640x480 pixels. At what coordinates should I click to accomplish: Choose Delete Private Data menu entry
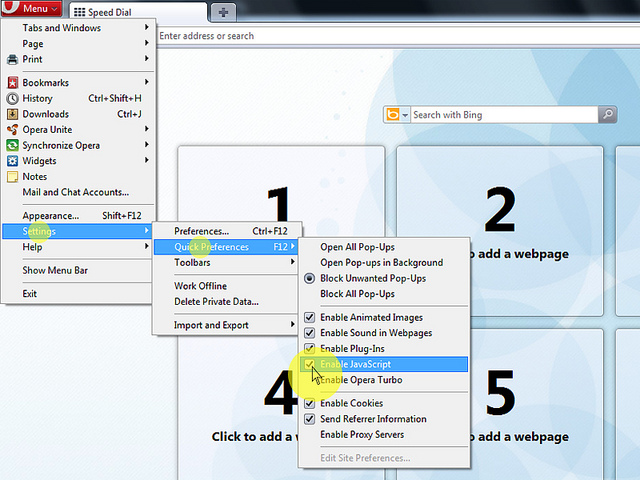[216, 301]
